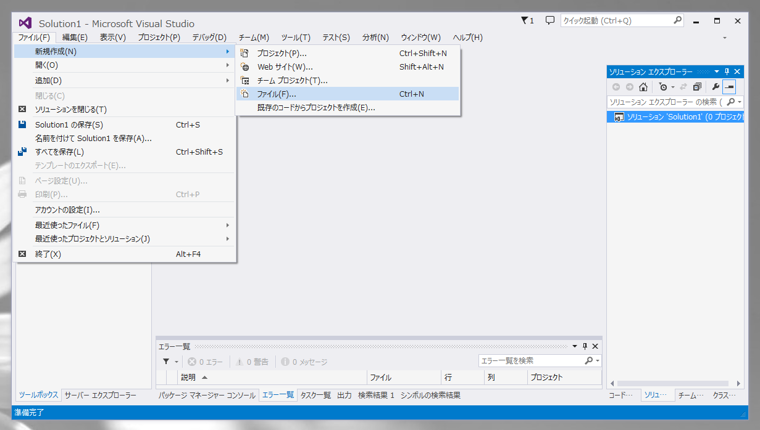Click the Back arrow in Solution Explorer

tap(616, 87)
